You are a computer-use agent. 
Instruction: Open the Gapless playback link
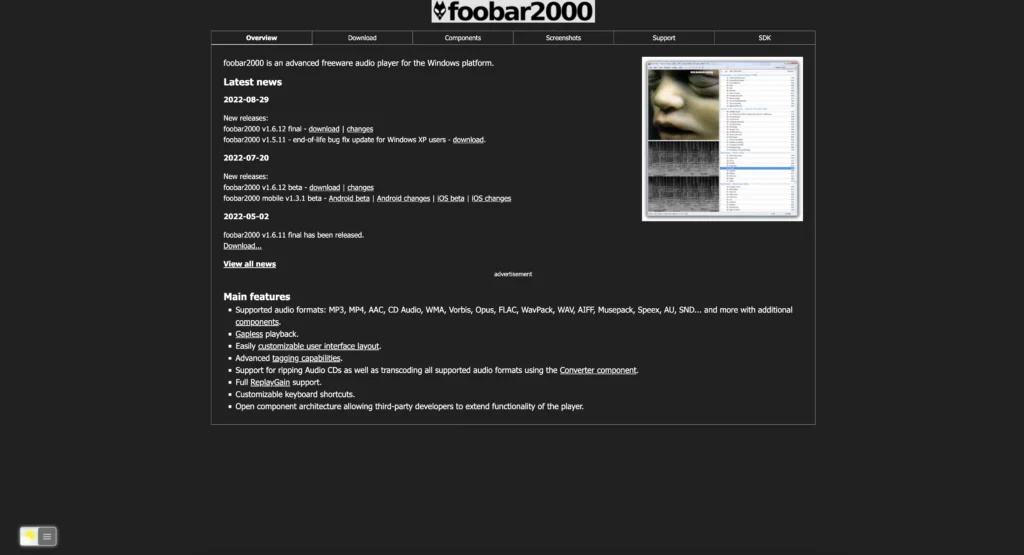pos(249,334)
